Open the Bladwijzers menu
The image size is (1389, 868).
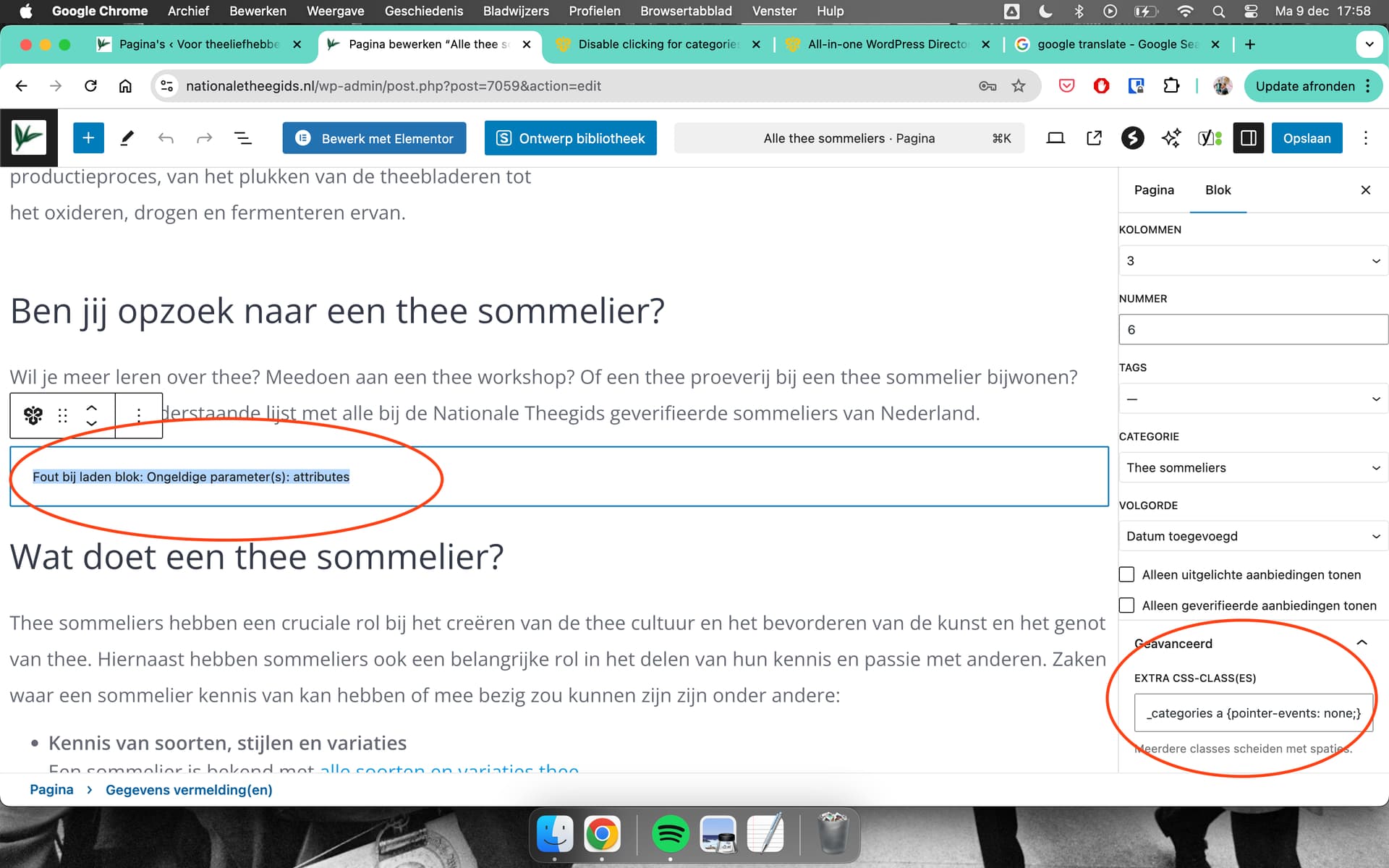click(516, 11)
